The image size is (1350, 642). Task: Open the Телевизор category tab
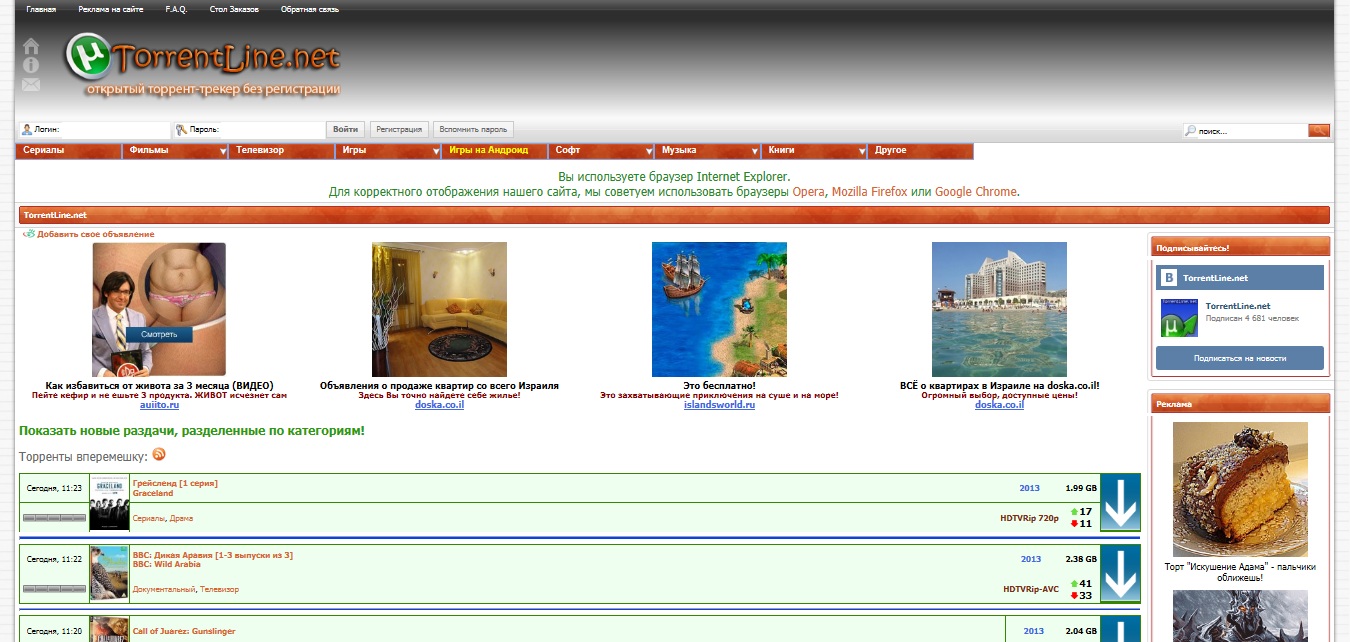pyautogui.click(x=282, y=151)
